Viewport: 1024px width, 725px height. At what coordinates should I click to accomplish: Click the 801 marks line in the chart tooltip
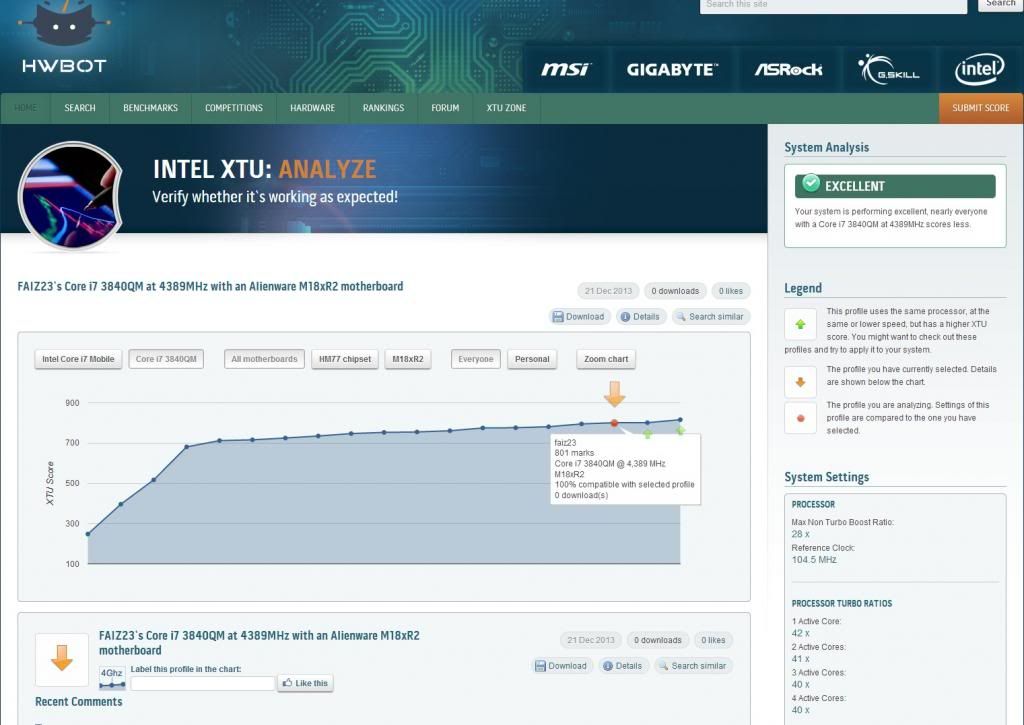[574, 453]
